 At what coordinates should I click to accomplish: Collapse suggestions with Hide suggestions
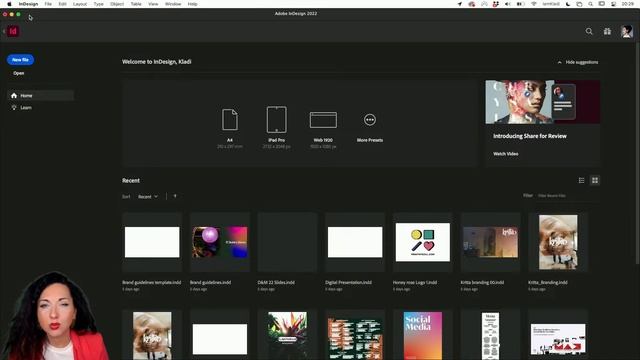578,62
